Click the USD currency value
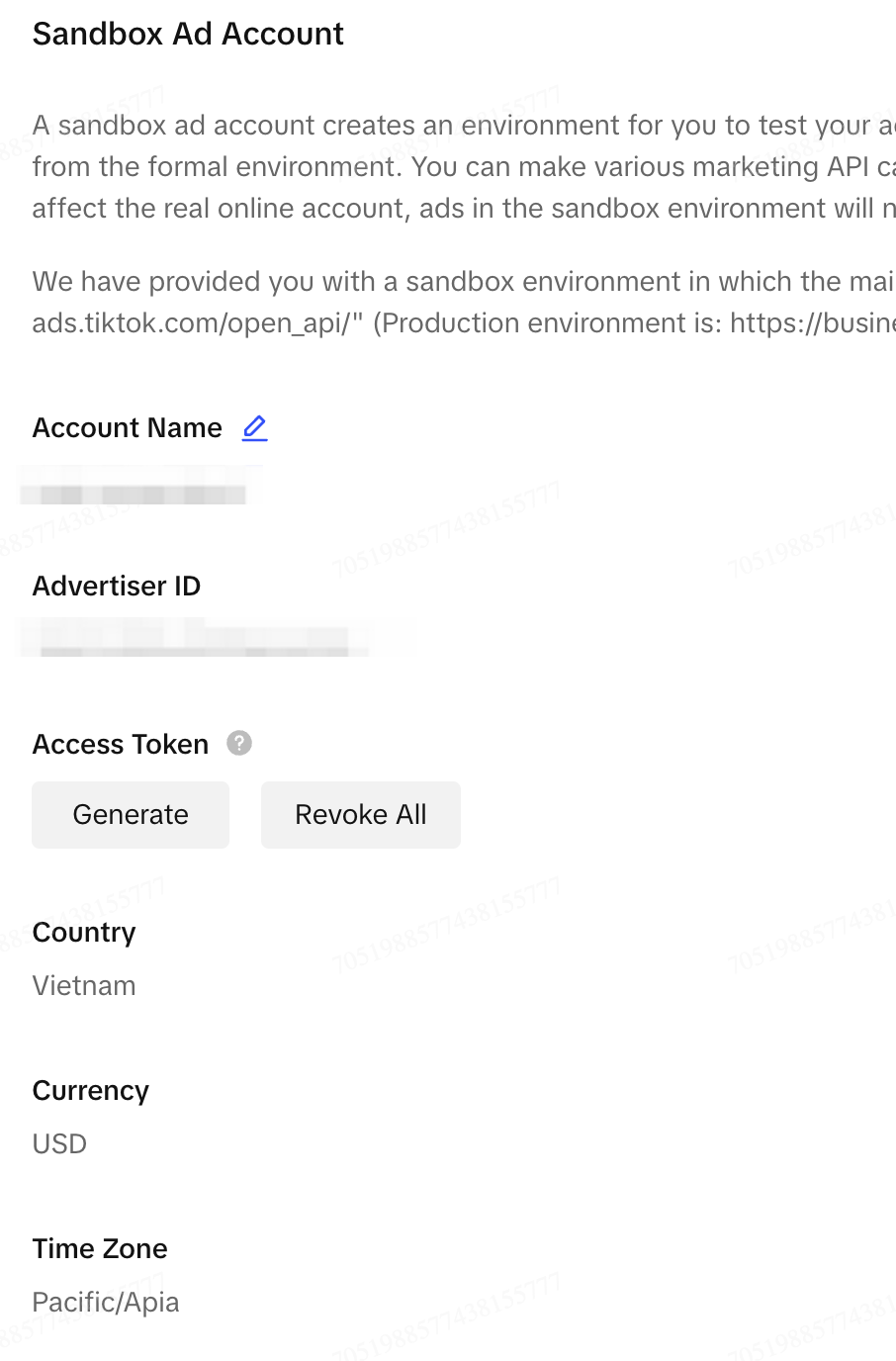 click(x=59, y=1144)
